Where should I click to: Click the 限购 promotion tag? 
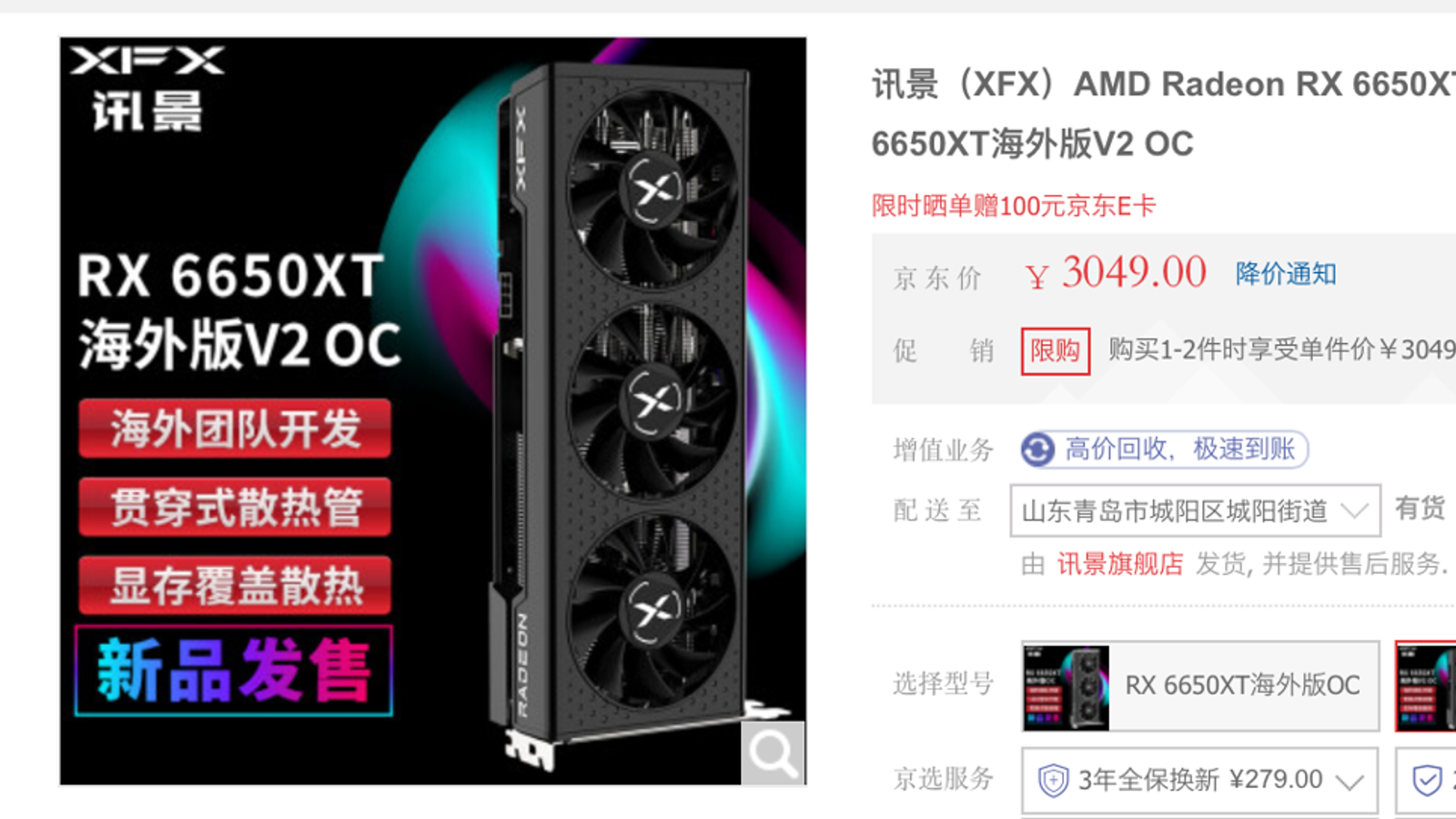pyautogui.click(x=1056, y=351)
